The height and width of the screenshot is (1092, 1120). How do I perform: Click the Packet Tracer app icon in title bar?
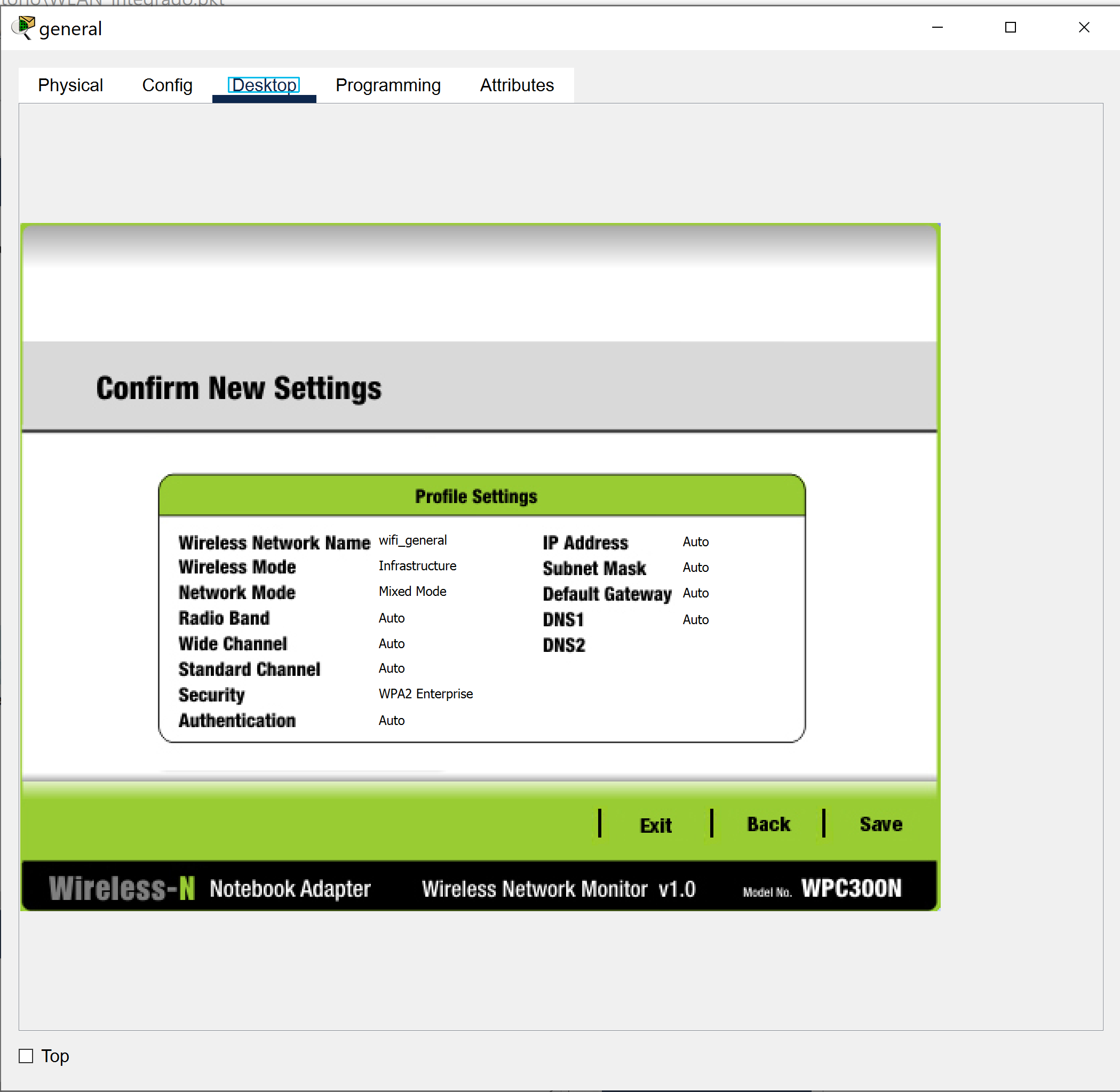pos(23,28)
